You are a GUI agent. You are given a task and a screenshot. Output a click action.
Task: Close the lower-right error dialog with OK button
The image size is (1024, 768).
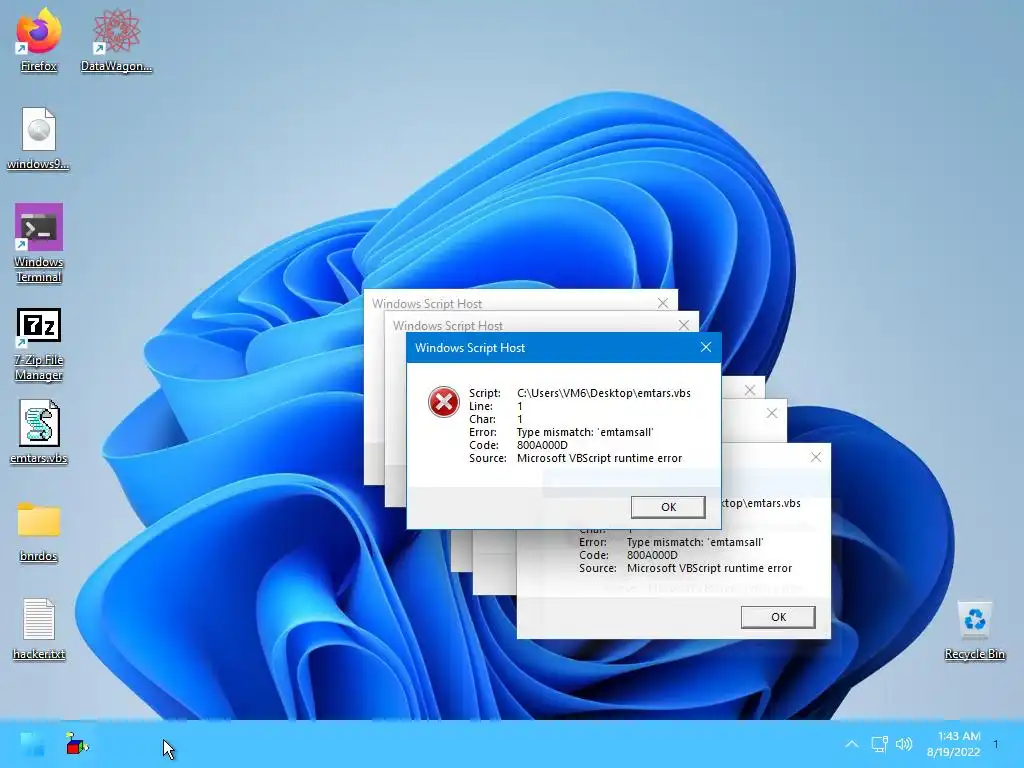point(816,457)
